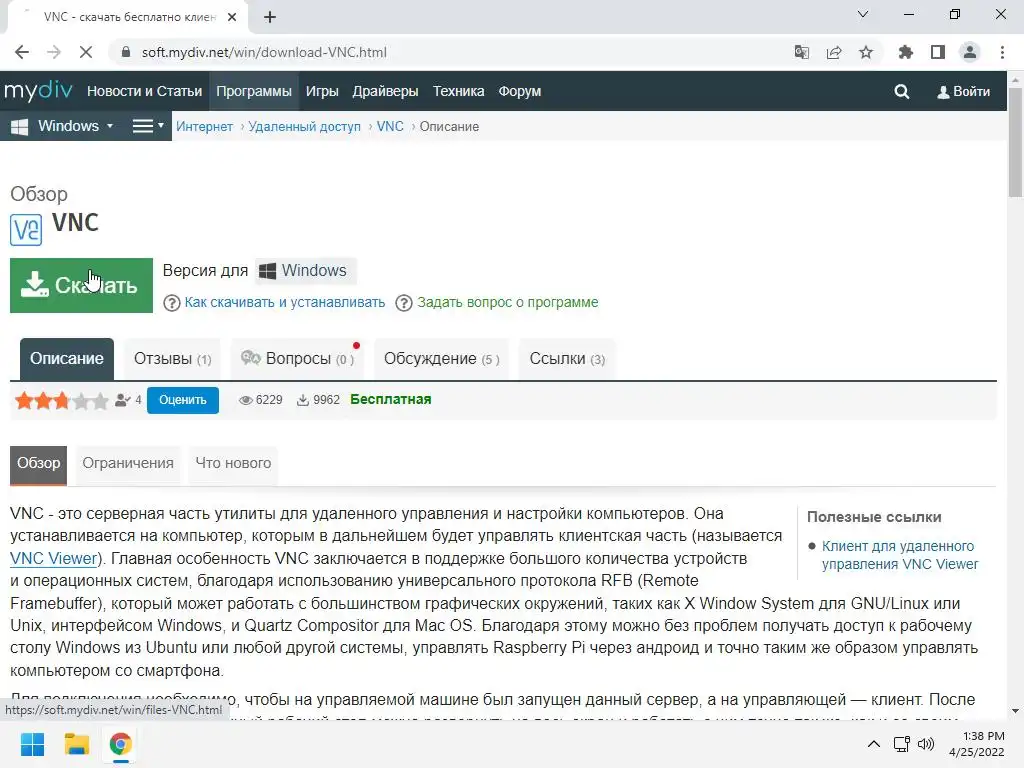Click Удаленный доступ breadcrumb link
1024x768 pixels.
click(304, 127)
